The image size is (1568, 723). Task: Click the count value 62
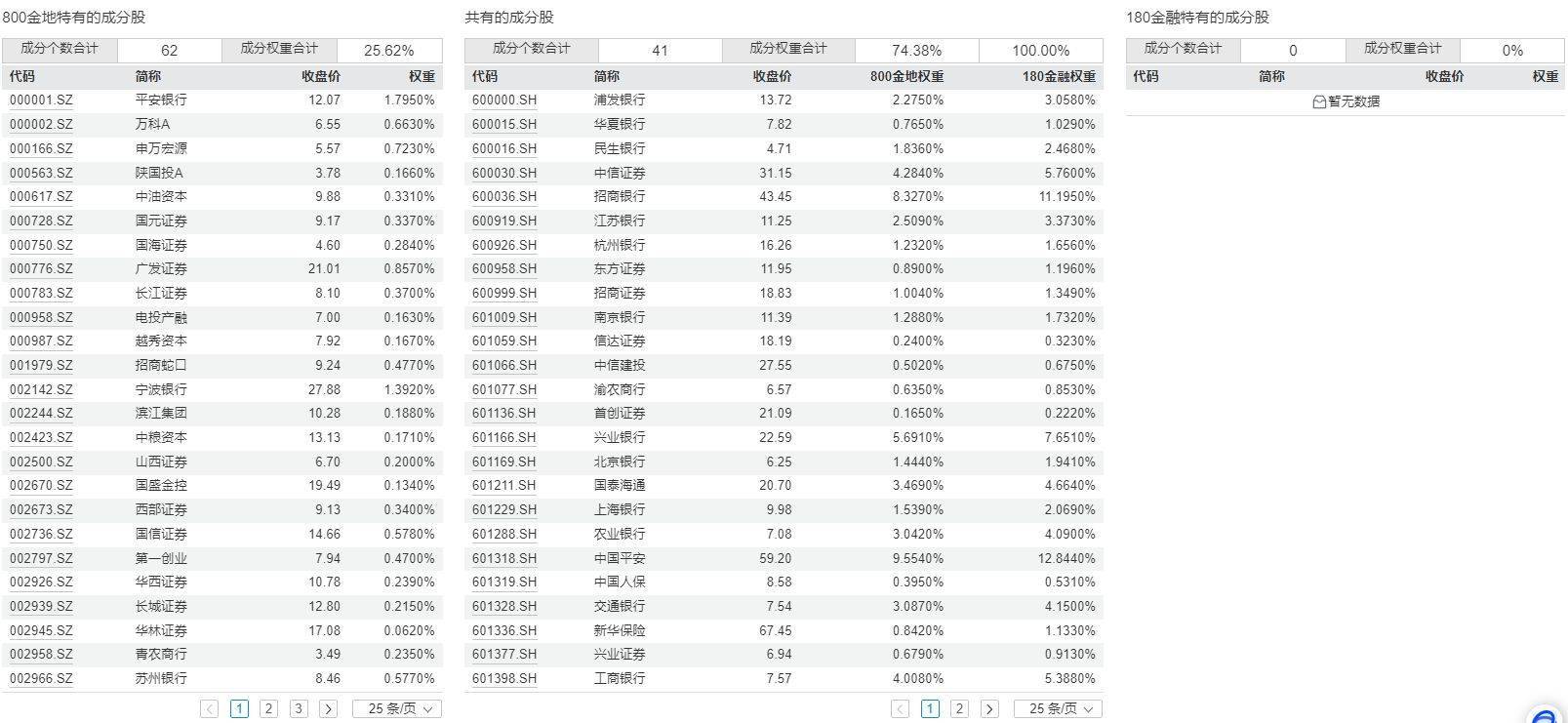coord(170,51)
